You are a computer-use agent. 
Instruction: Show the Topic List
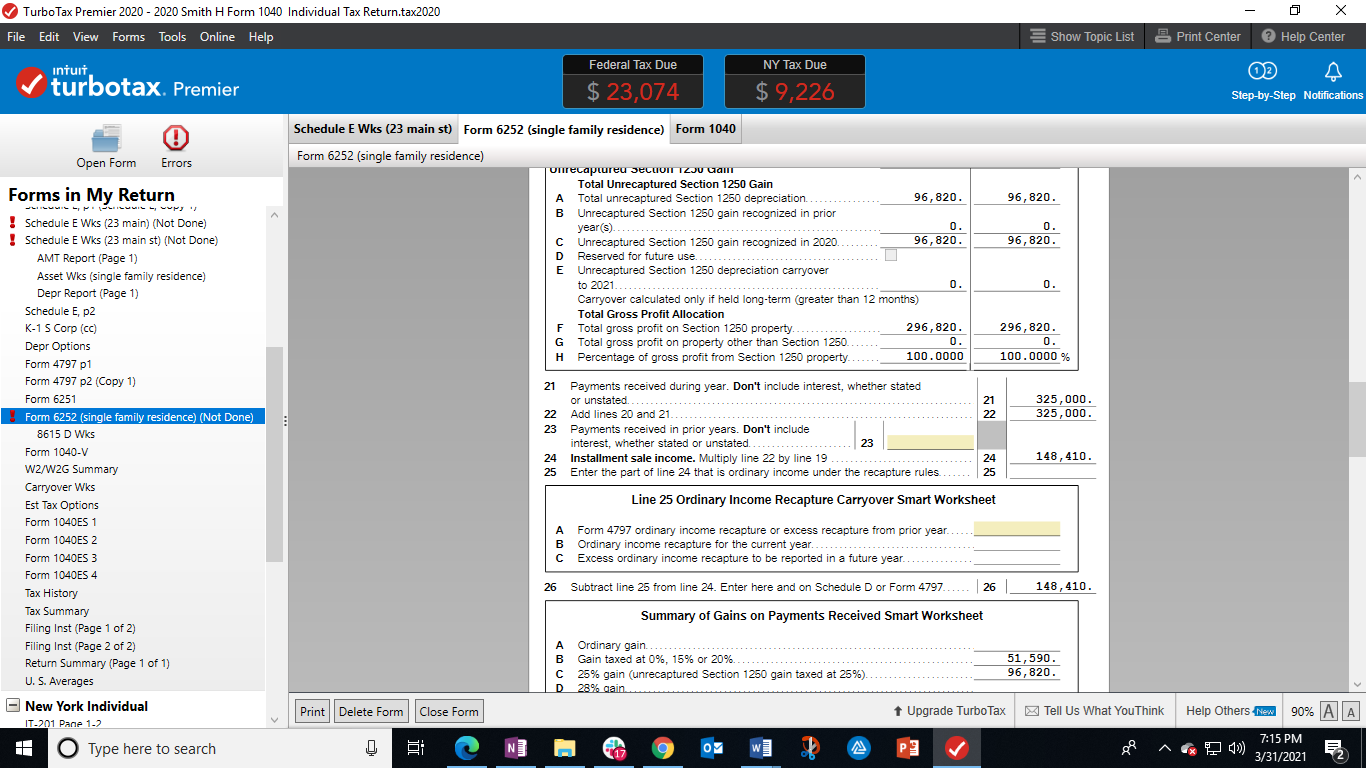1083,37
